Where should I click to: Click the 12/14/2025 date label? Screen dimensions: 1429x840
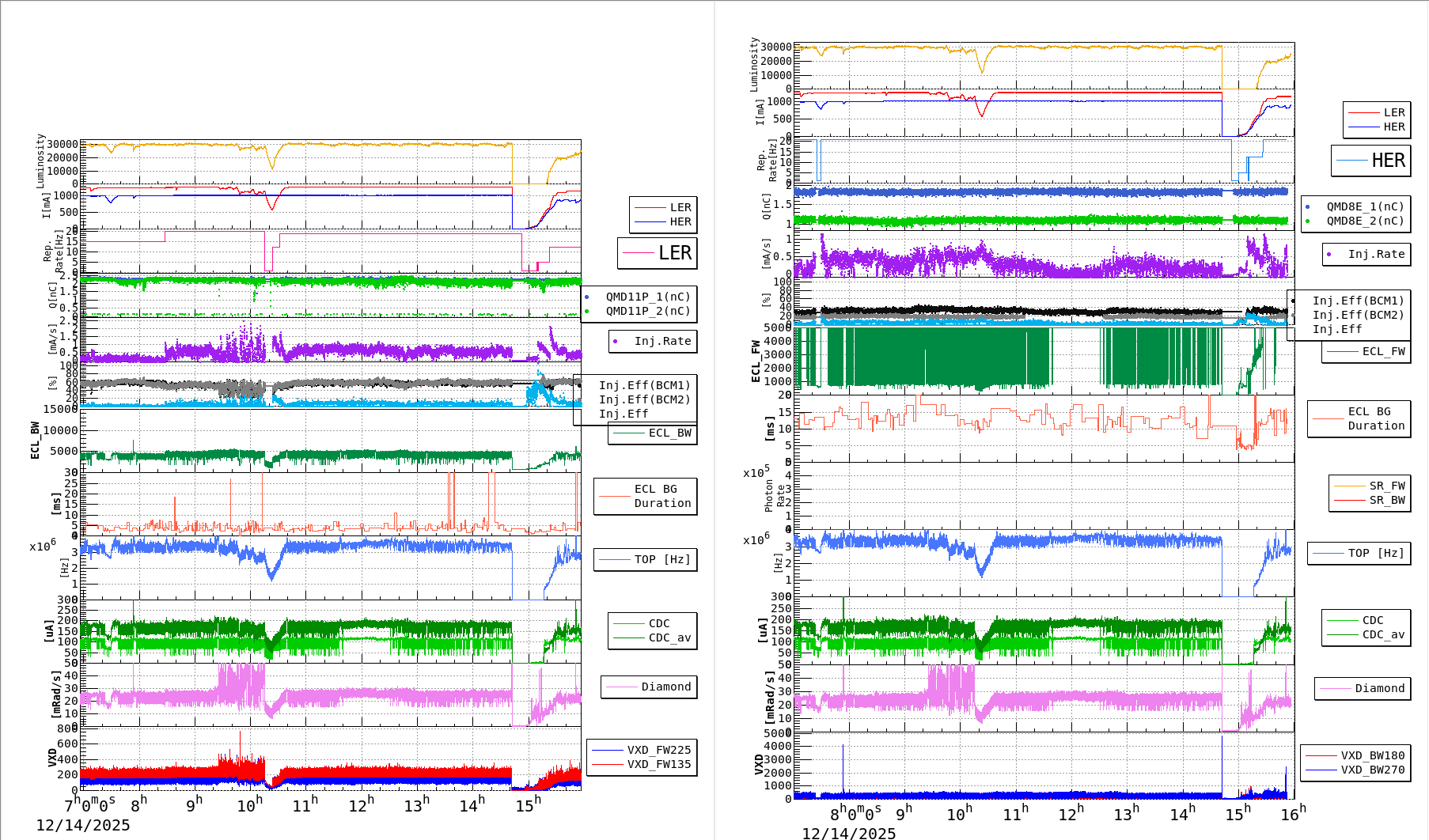[x=85, y=824]
